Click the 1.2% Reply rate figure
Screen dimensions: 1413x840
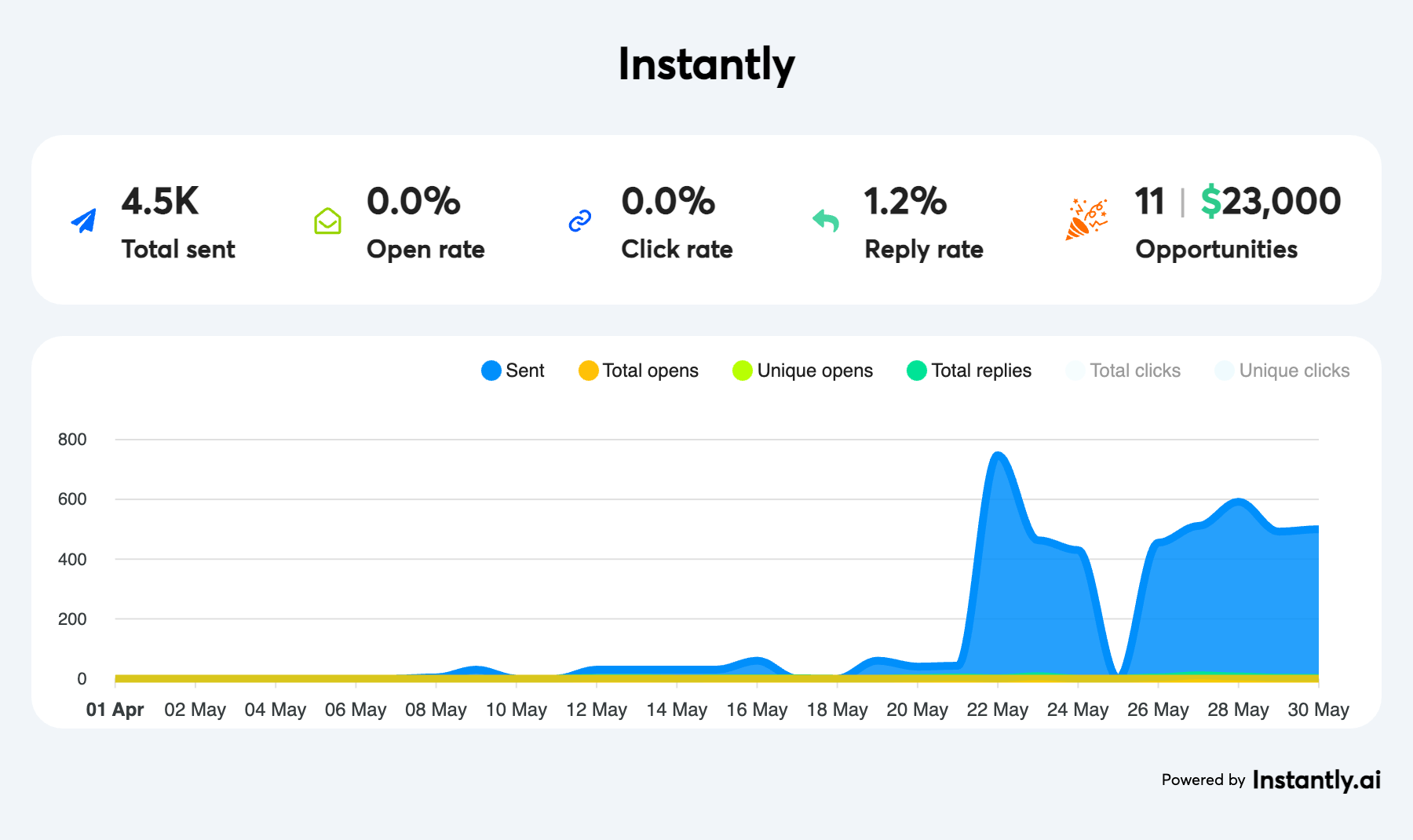[x=905, y=201]
